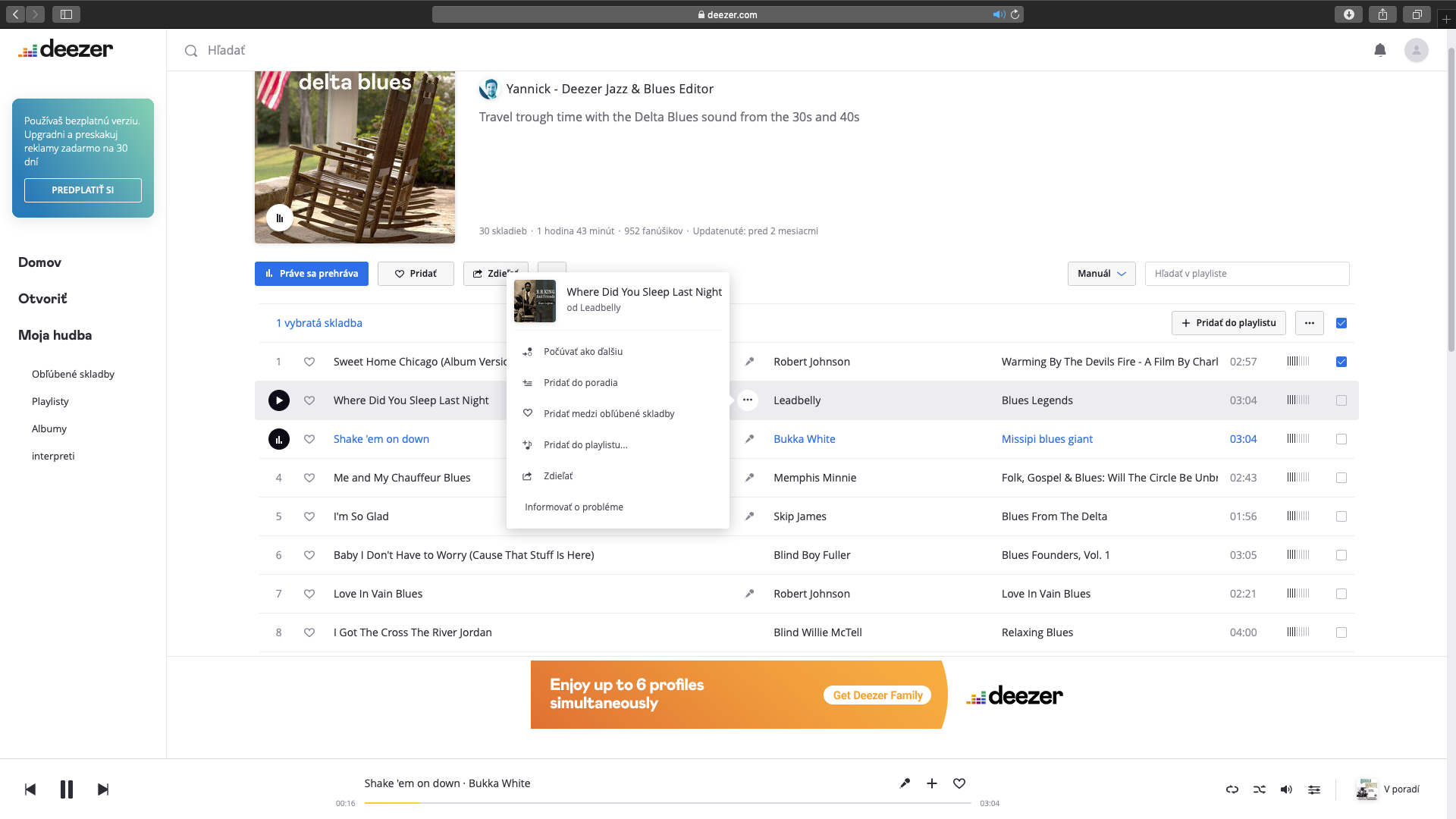Seek within the track progress bar
This screenshot has height=819, width=1456.
point(667,802)
